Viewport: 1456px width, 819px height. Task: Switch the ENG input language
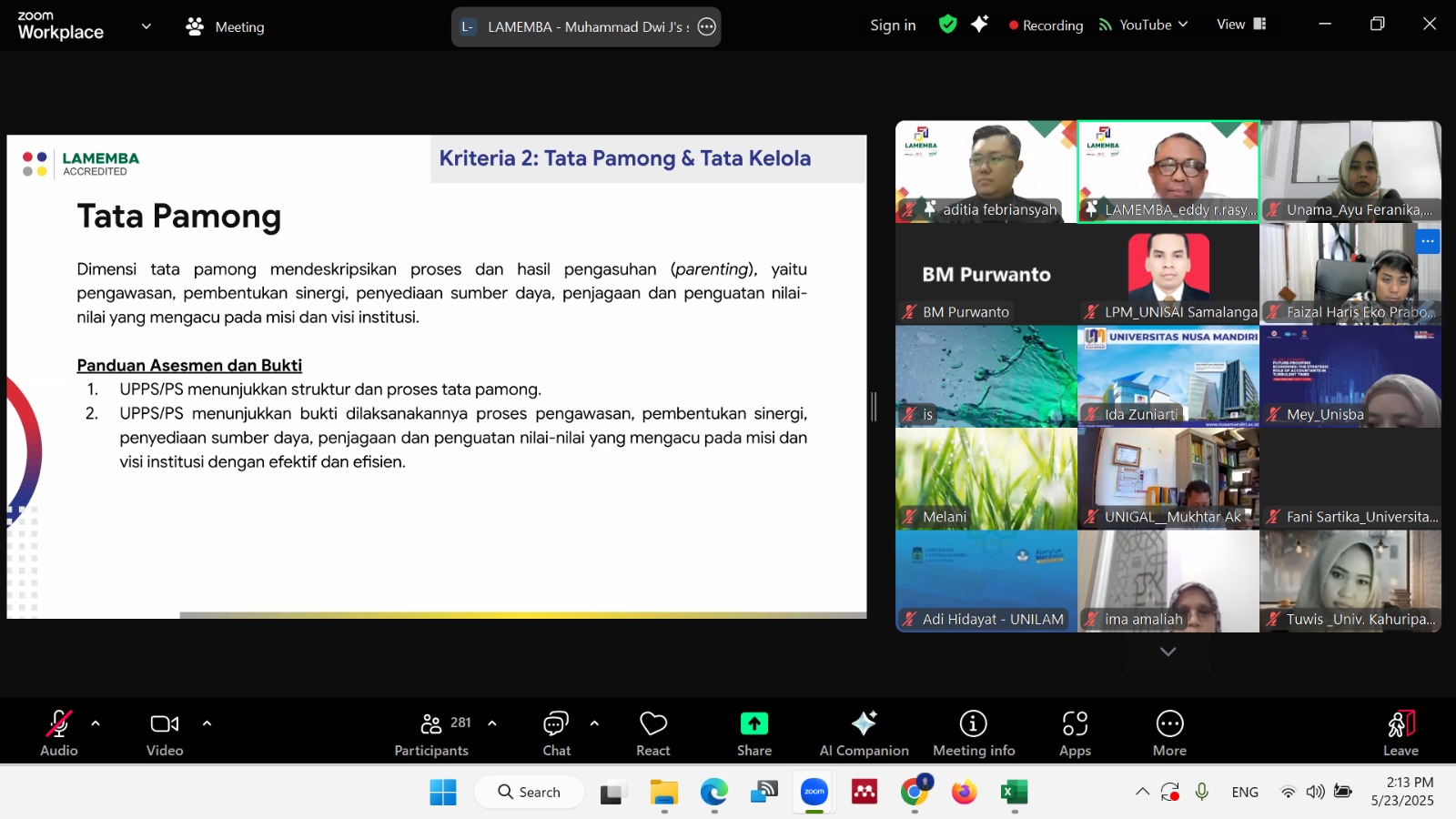click(1245, 793)
